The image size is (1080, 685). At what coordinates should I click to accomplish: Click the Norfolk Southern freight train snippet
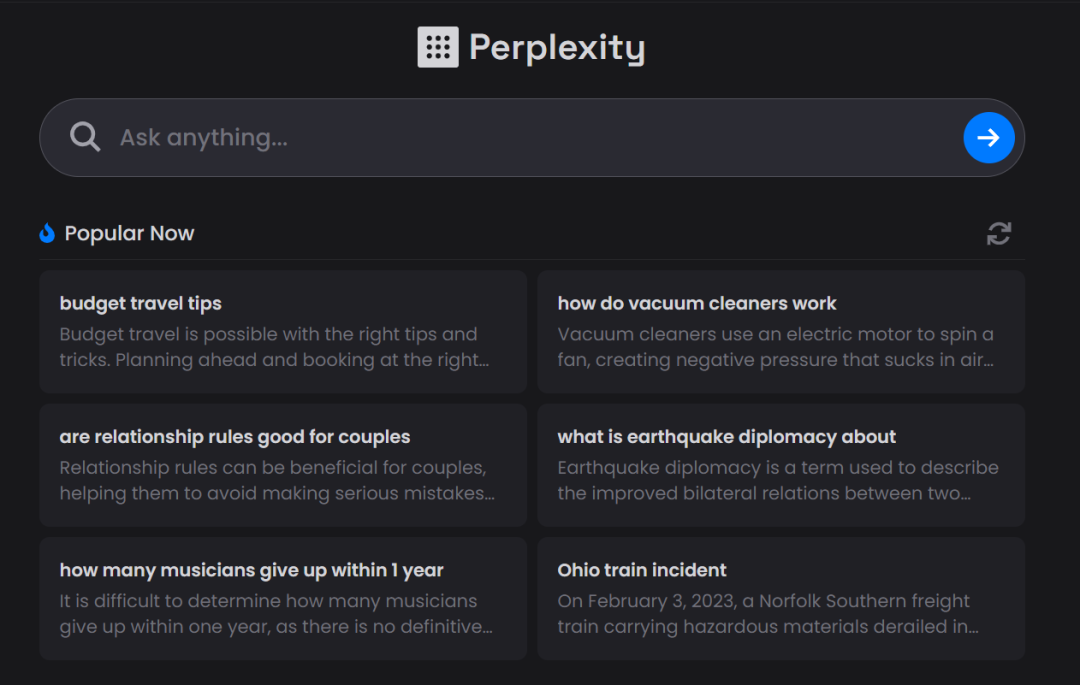pyautogui.click(x=767, y=614)
